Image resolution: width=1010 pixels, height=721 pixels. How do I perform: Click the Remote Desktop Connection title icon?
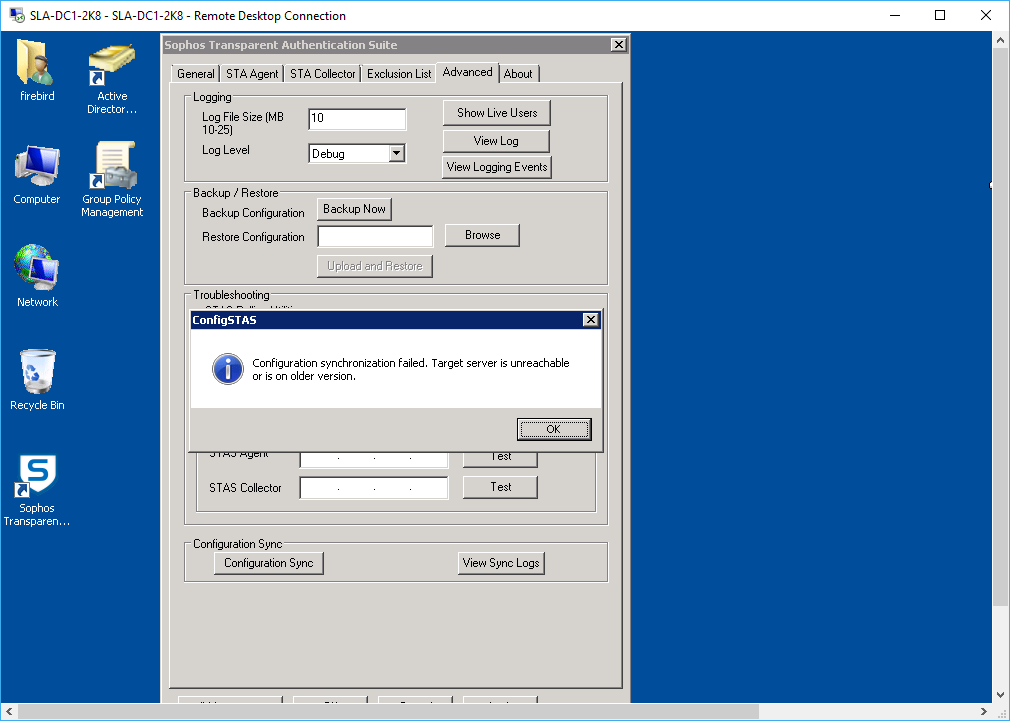[x=17, y=15]
